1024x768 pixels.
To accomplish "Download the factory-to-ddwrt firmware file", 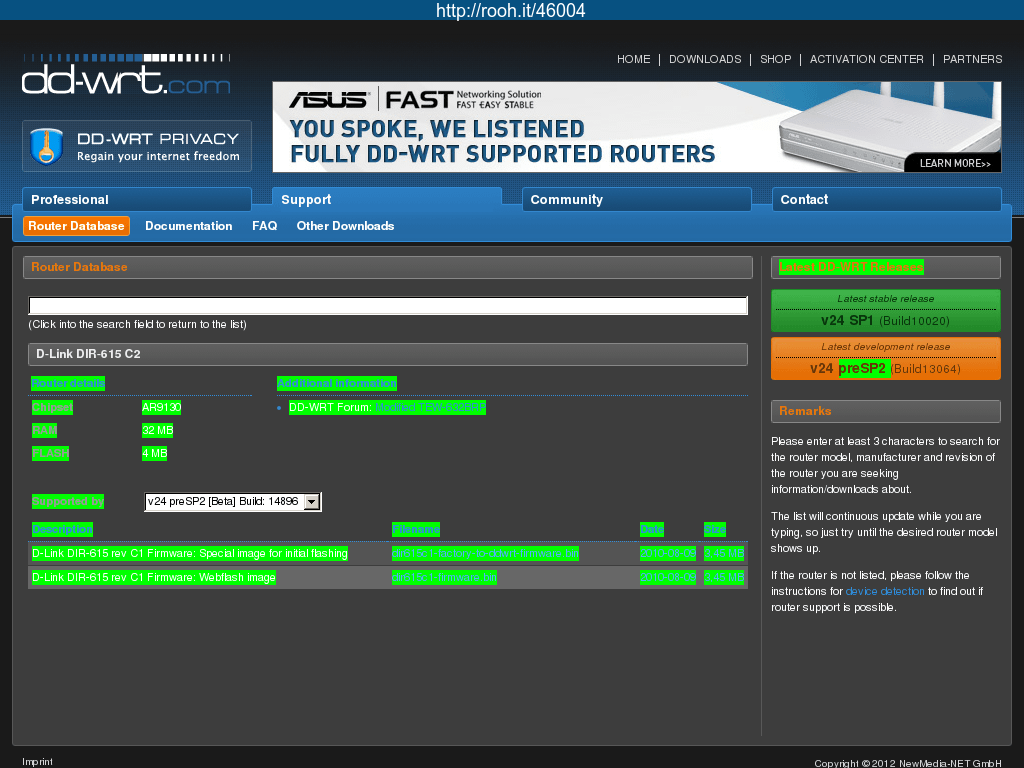I will pyautogui.click(x=485, y=554).
